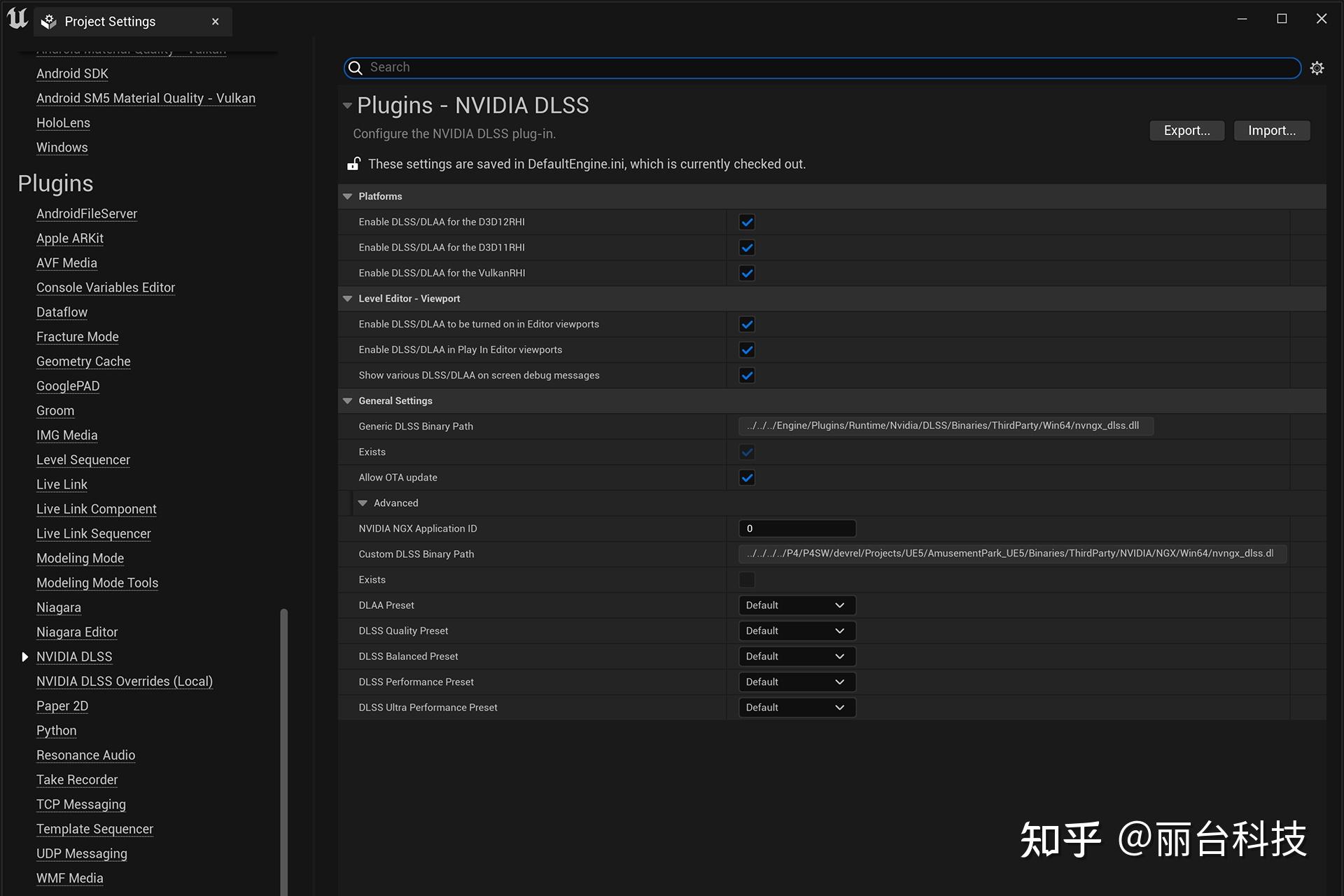
Task: Click the Export... button
Action: [1186, 130]
